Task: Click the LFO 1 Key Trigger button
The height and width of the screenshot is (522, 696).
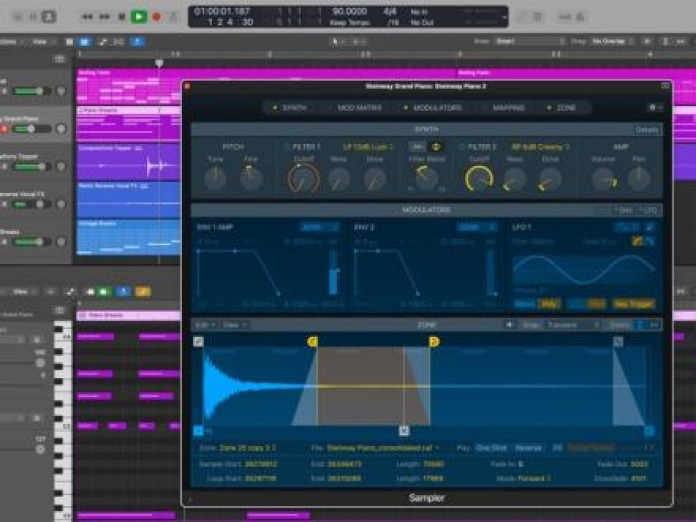Action: coord(633,304)
